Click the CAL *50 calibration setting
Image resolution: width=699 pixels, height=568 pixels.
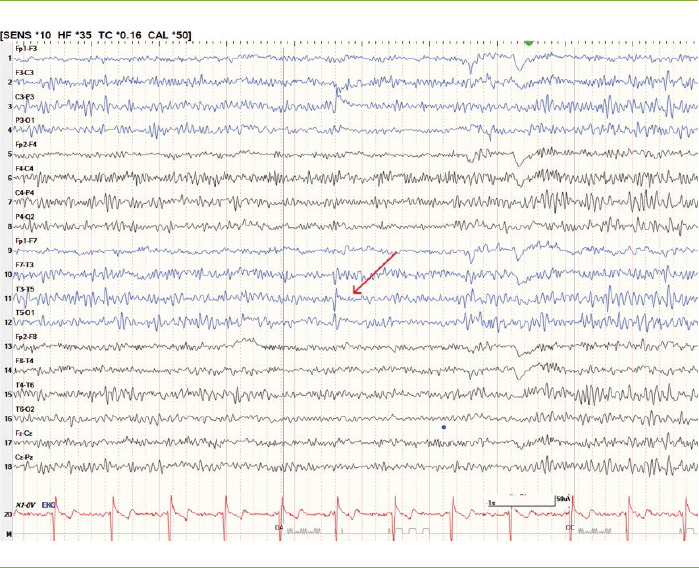[x=169, y=35]
